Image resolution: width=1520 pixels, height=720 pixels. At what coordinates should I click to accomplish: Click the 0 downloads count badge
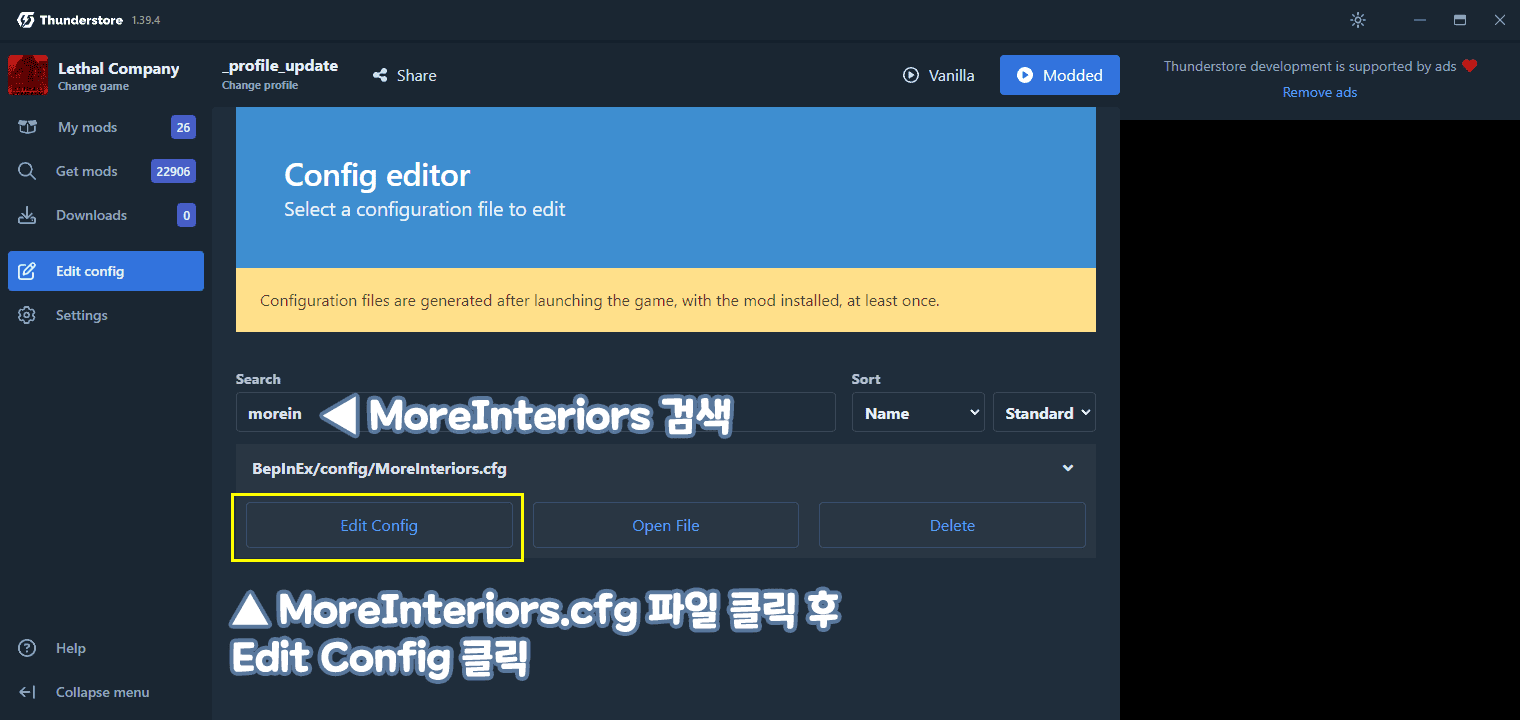click(x=186, y=215)
